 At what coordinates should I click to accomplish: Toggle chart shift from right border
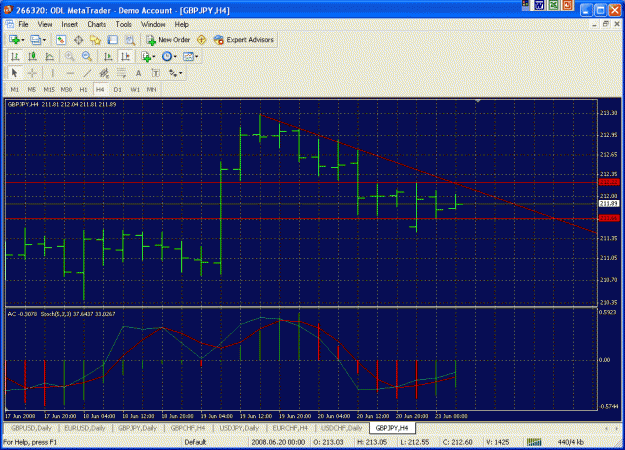click(x=125, y=57)
